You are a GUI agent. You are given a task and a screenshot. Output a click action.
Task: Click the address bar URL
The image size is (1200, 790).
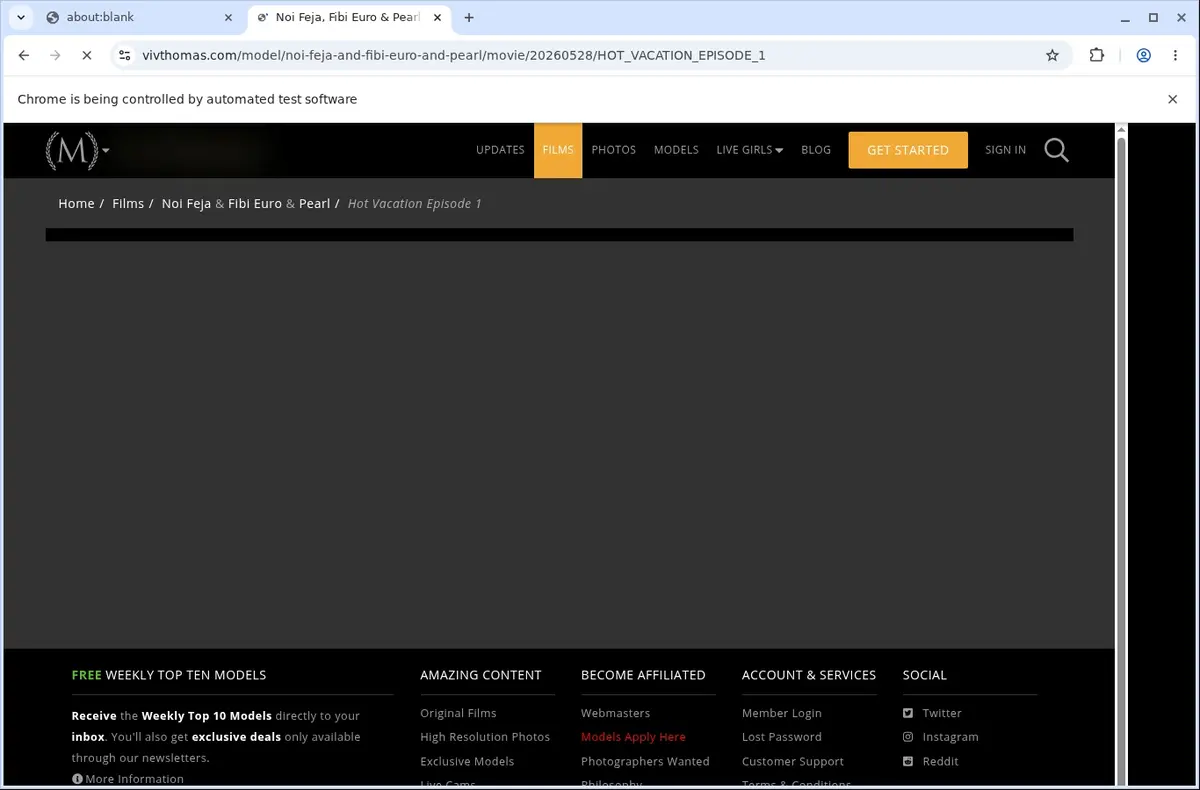[x=454, y=55]
